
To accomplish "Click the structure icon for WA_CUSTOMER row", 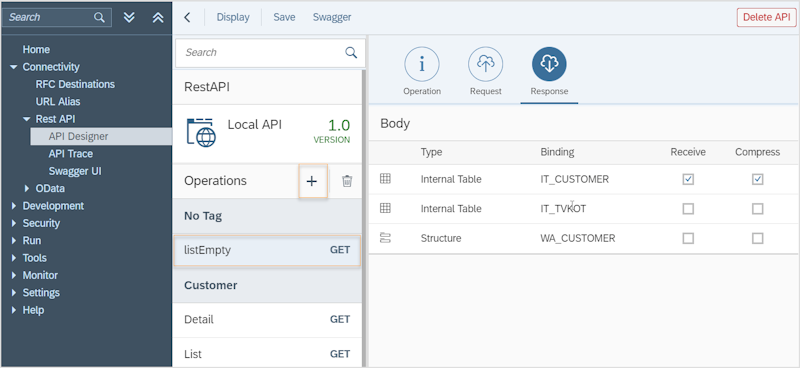I will [x=385, y=238].
